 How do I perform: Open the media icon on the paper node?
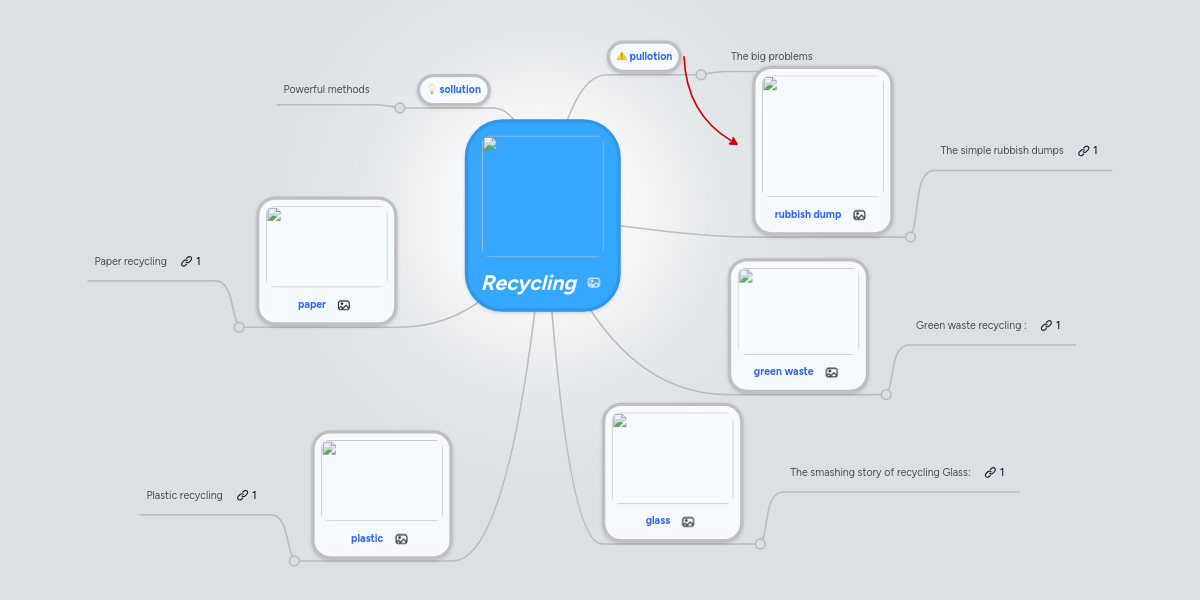343,304
